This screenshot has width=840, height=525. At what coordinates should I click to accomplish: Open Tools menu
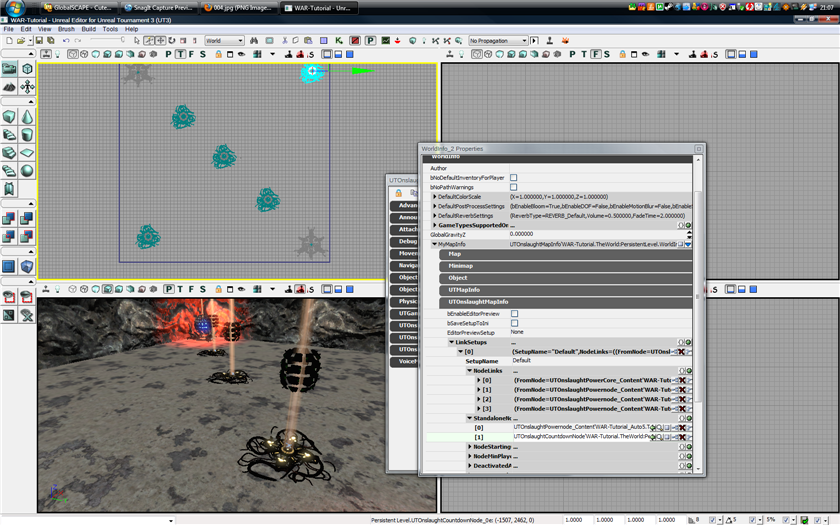(x=110, y=29)
